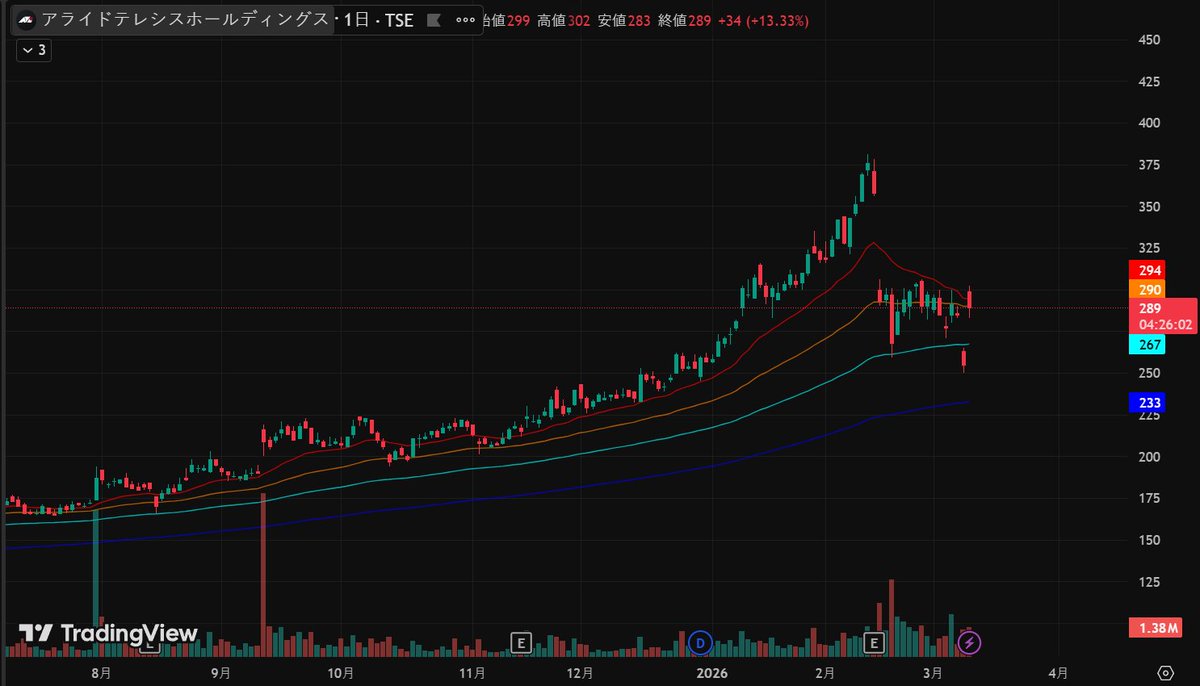The width and height of the screenshot is (1200, 686).
Task: Click the TSE exchange label
Action: (399, 20)
